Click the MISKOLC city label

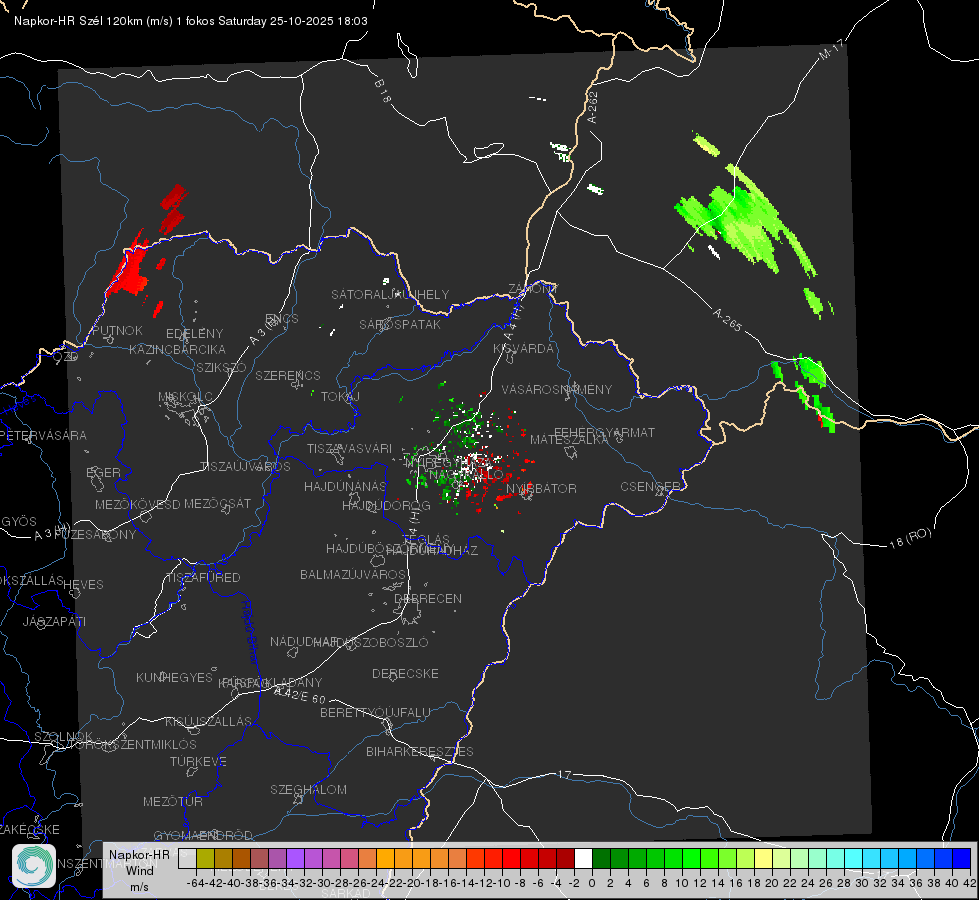pos(185,397)
